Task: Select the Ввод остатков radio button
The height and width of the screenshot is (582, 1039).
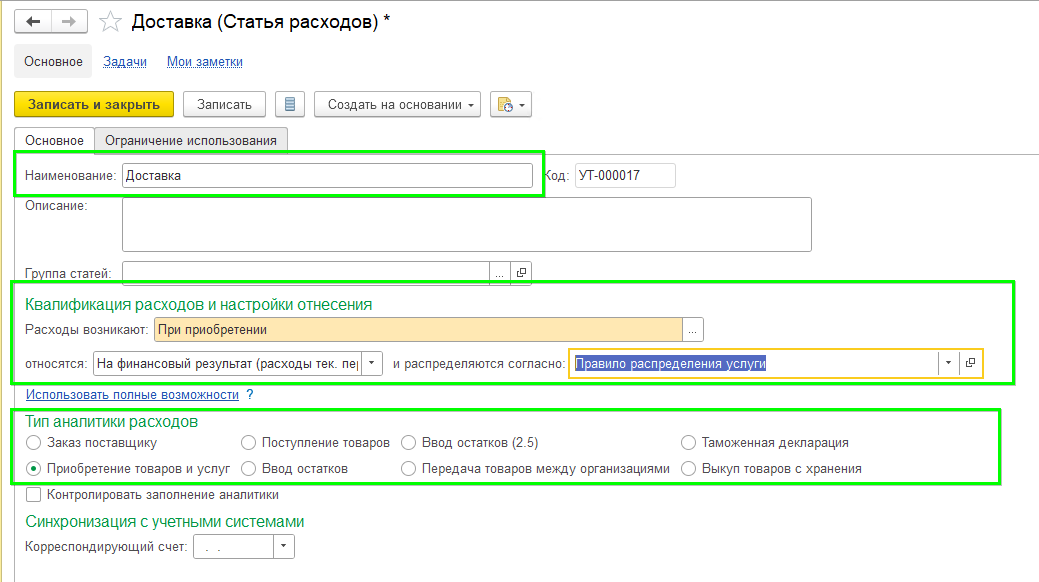Action: click(x=248, y=469)
